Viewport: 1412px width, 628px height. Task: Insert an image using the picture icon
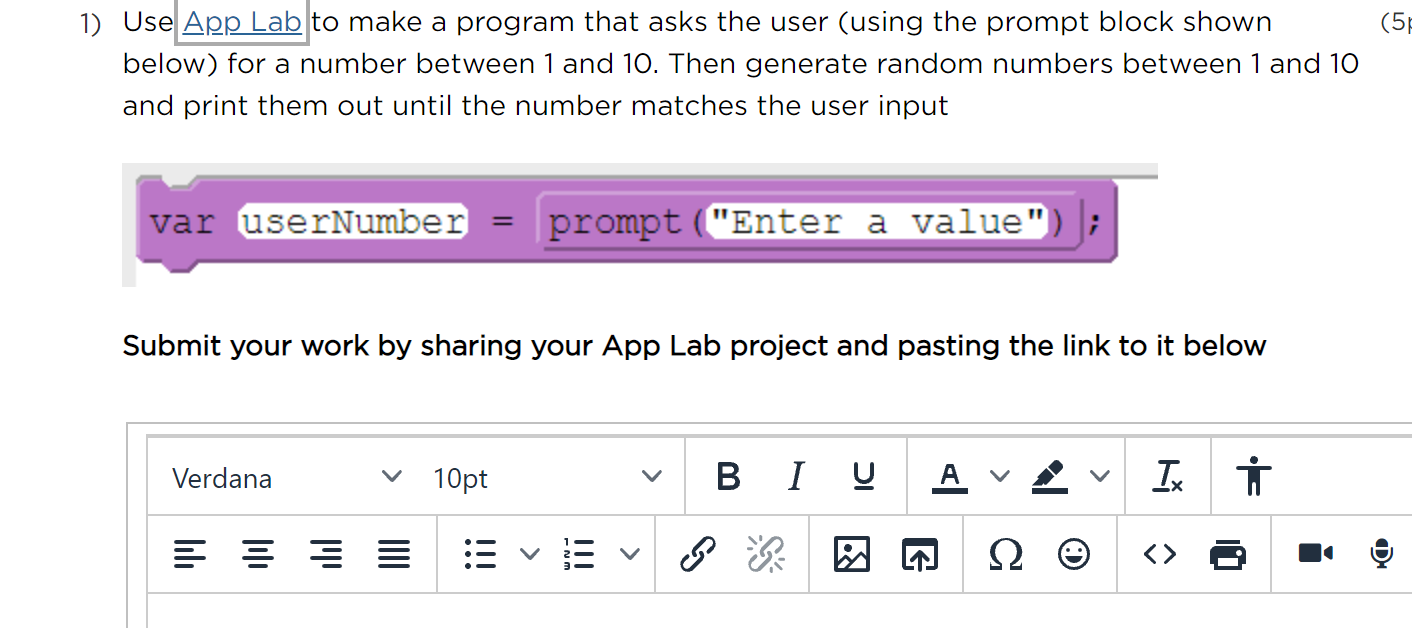851,553
